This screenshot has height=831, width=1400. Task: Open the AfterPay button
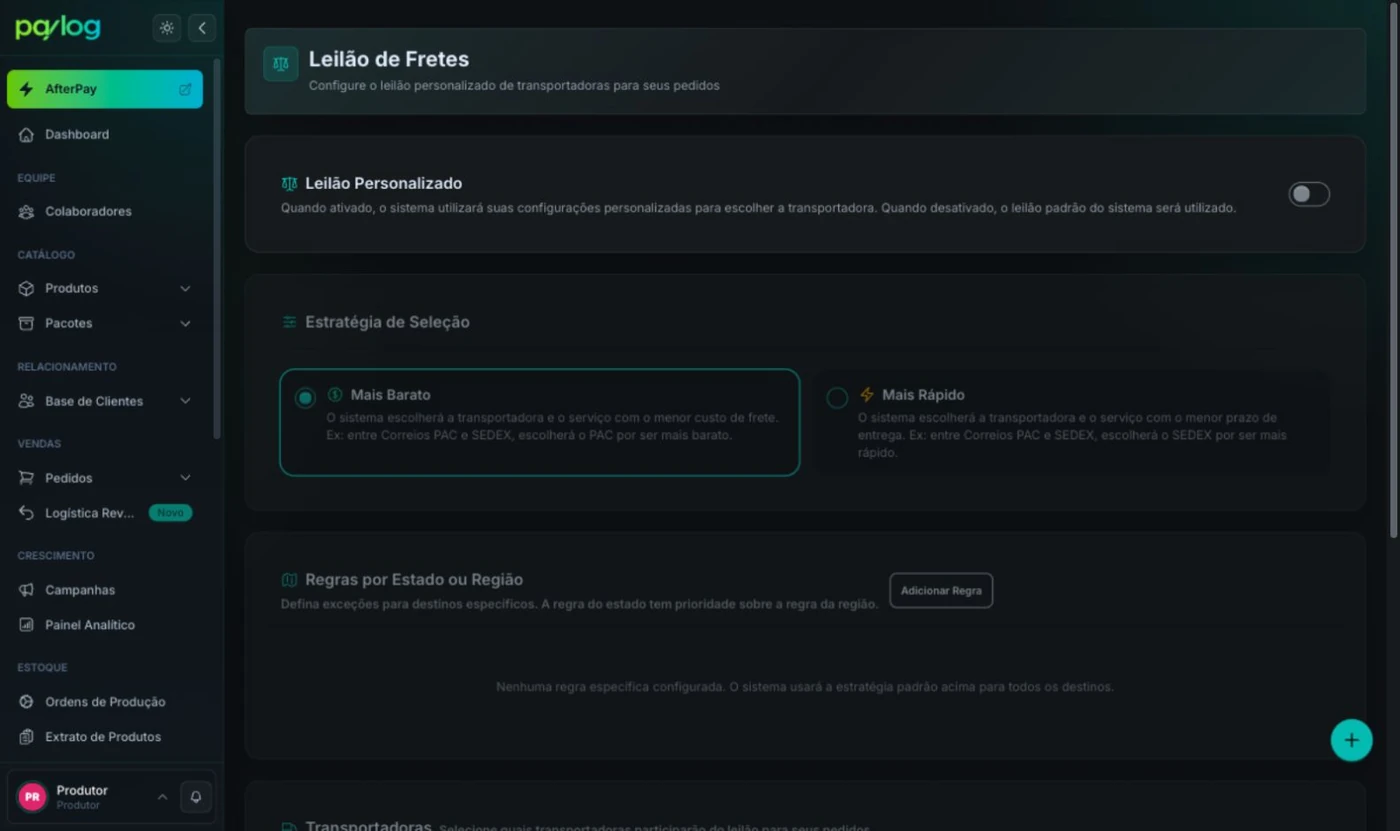105,89
